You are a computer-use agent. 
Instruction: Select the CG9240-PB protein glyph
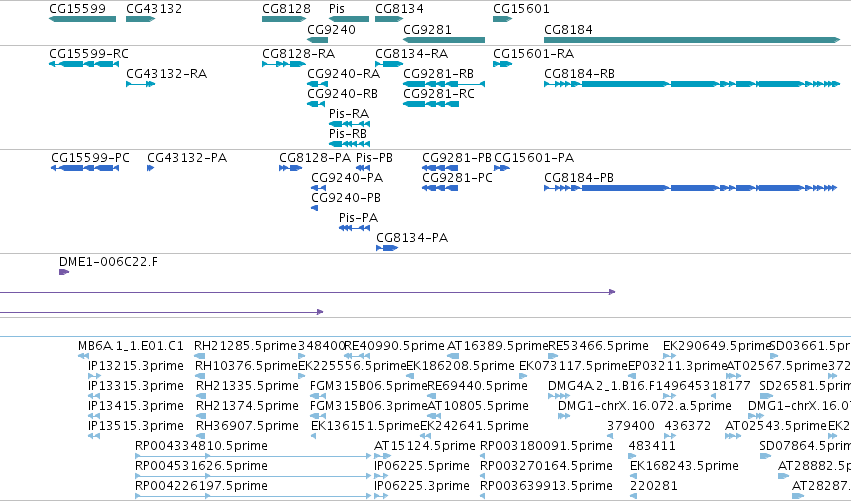click(x=314, y=208)
